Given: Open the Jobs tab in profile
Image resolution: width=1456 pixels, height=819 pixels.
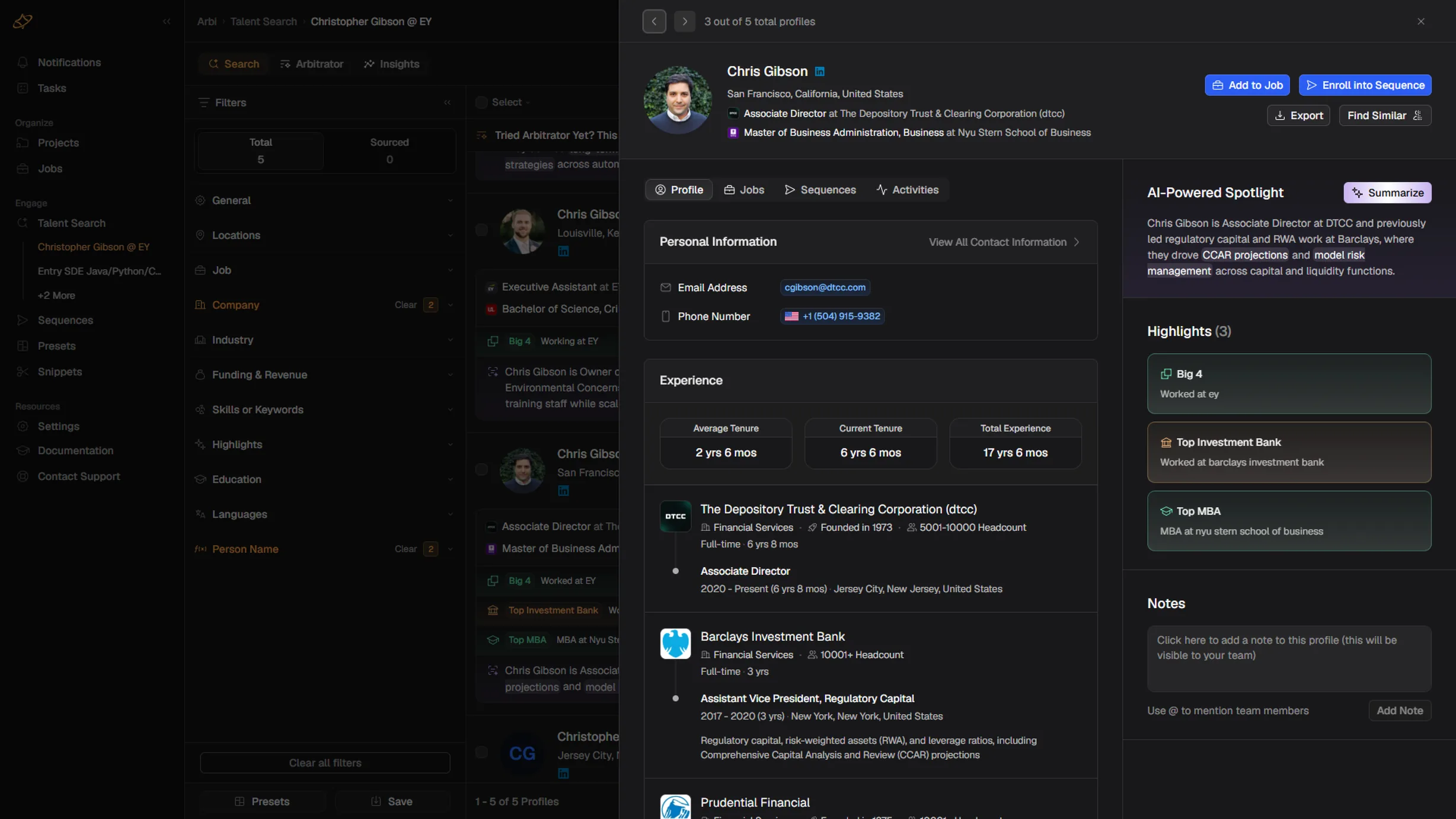Looking at the screenshot, I should tap(744, 190).
